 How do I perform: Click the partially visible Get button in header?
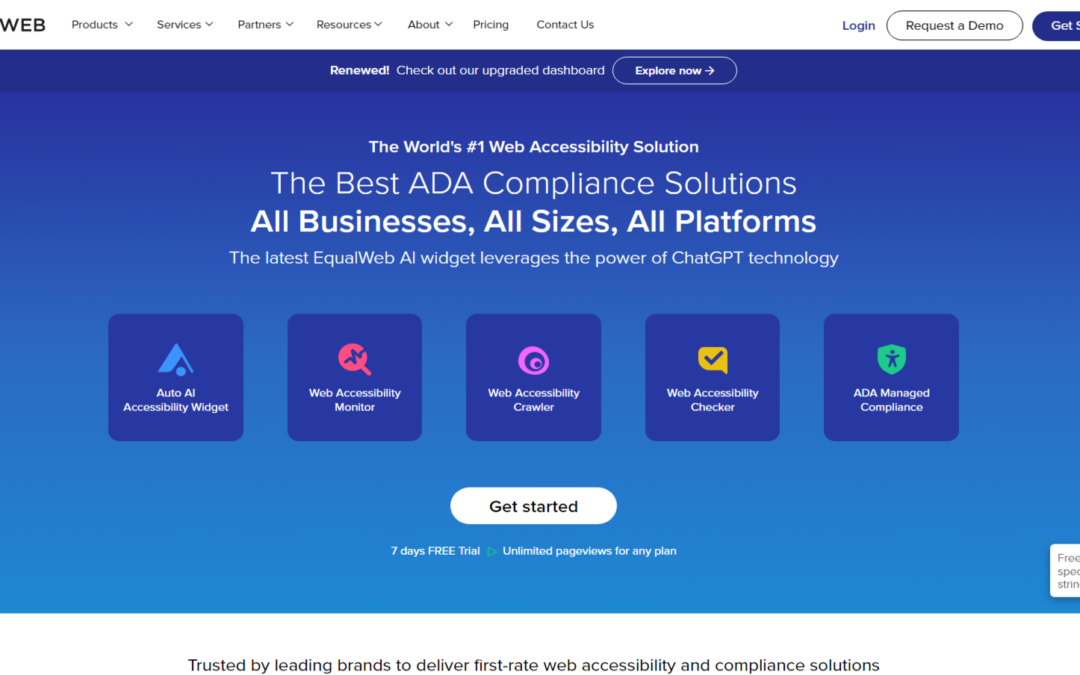click(x=1057, y=25)
